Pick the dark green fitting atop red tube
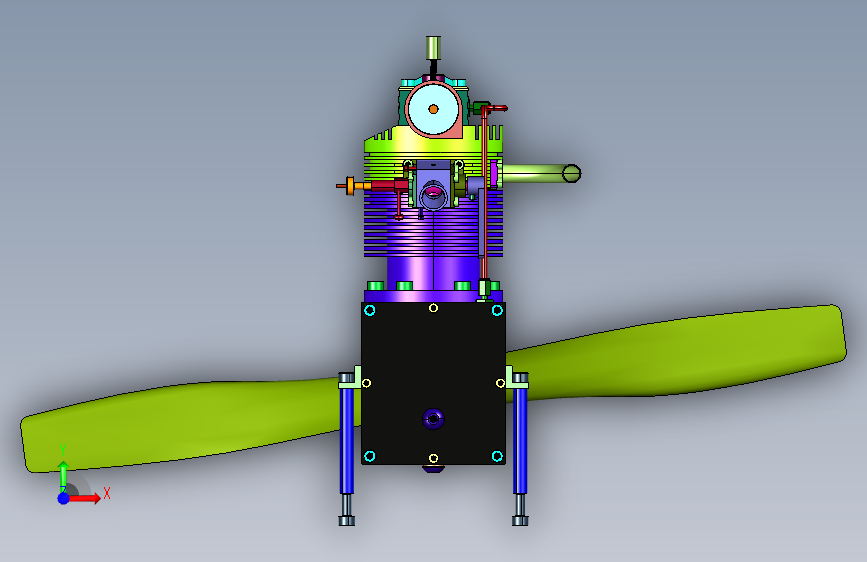Viewport: 867px width, 562px height. (479, 106)
